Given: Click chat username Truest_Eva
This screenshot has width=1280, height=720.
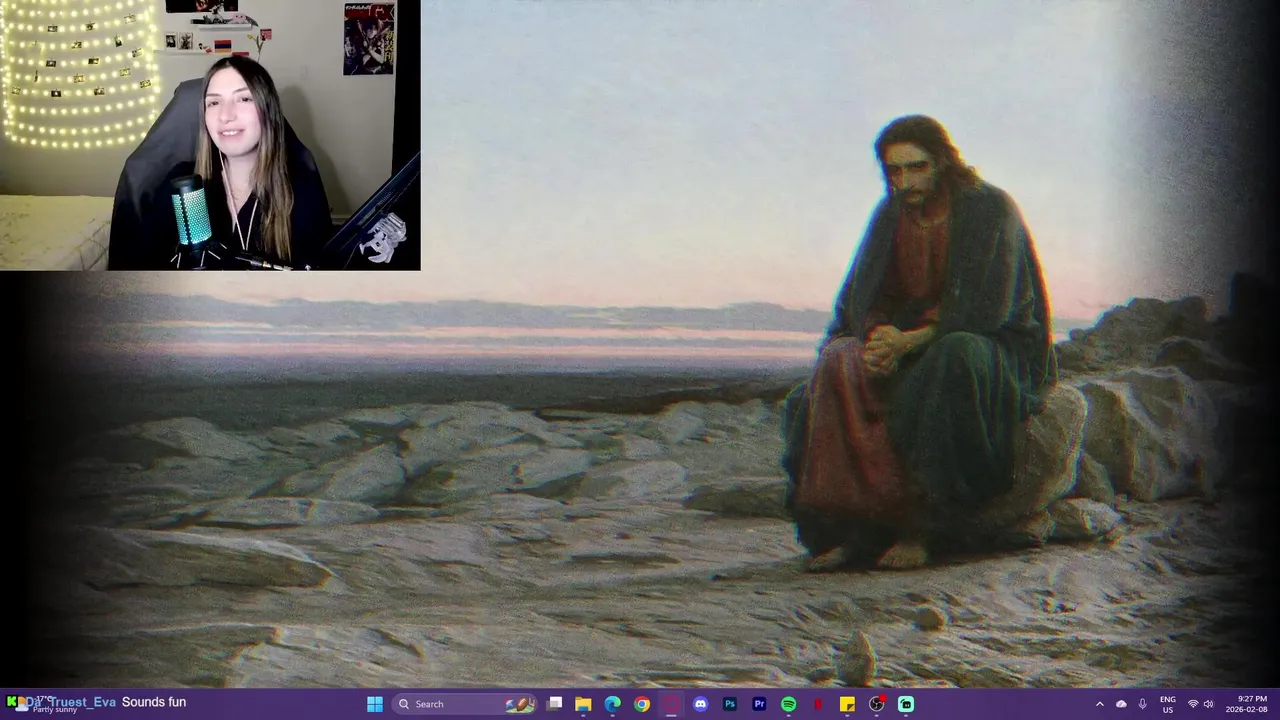Looking at the screenshot, I should (x=71, y=702).
